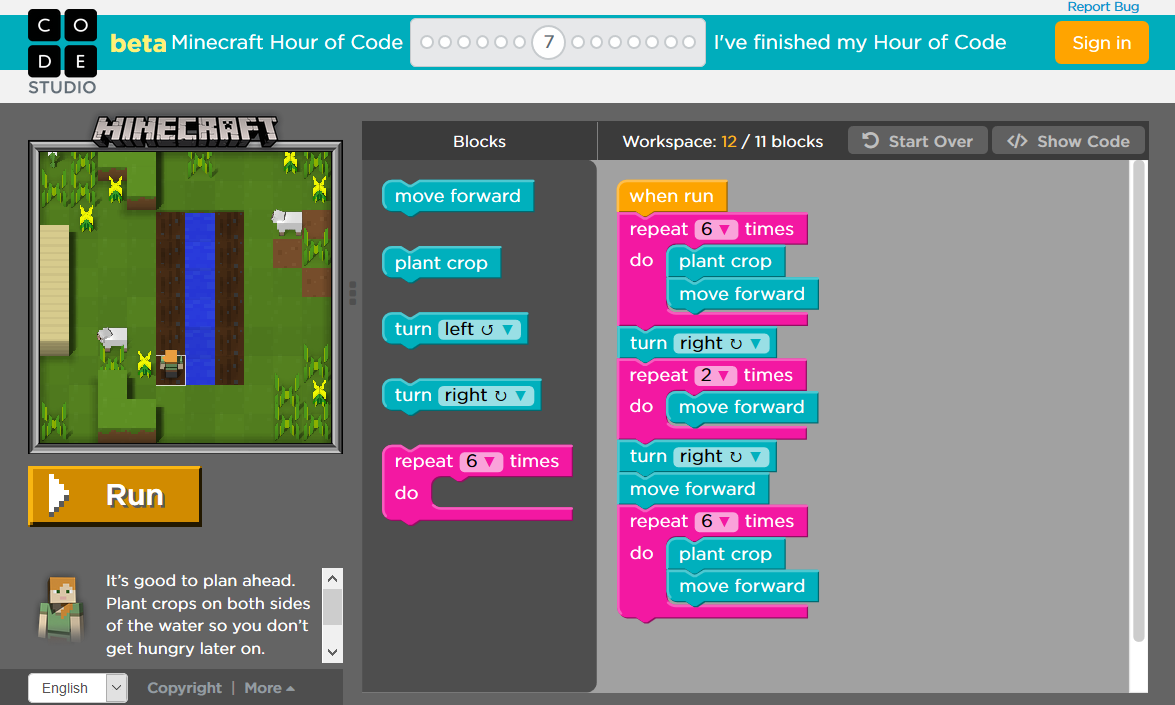This screenshot has width=1175, height=705.
Task: Open repeat 2 times count dropdown
Action: (x=716, y=375)
